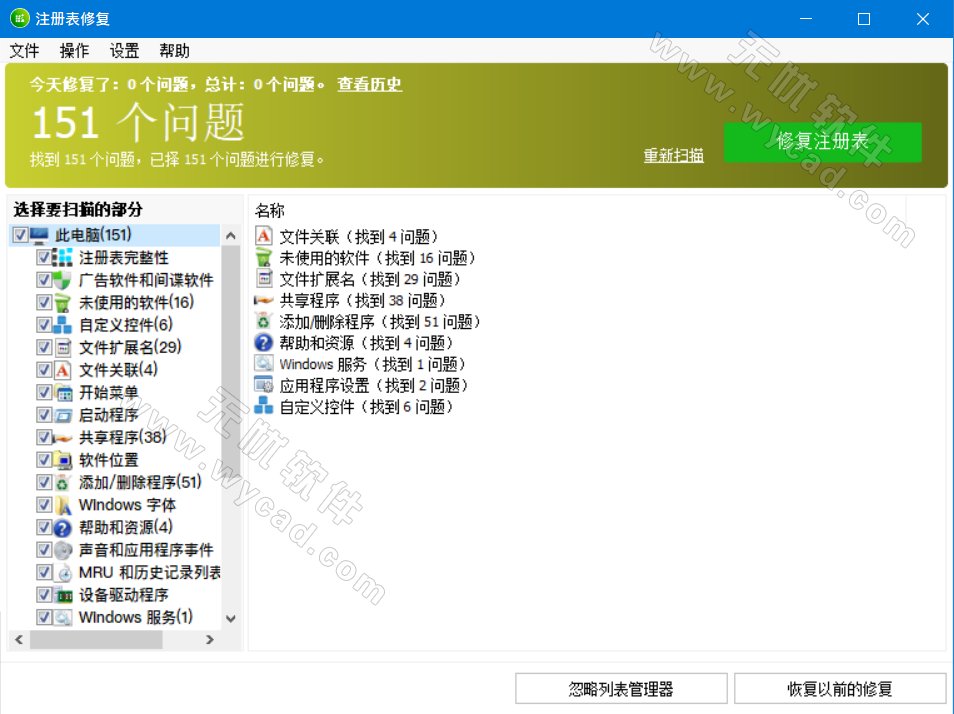Toggle the 注册表完整性 checkbox

click(x=43, y=257)
